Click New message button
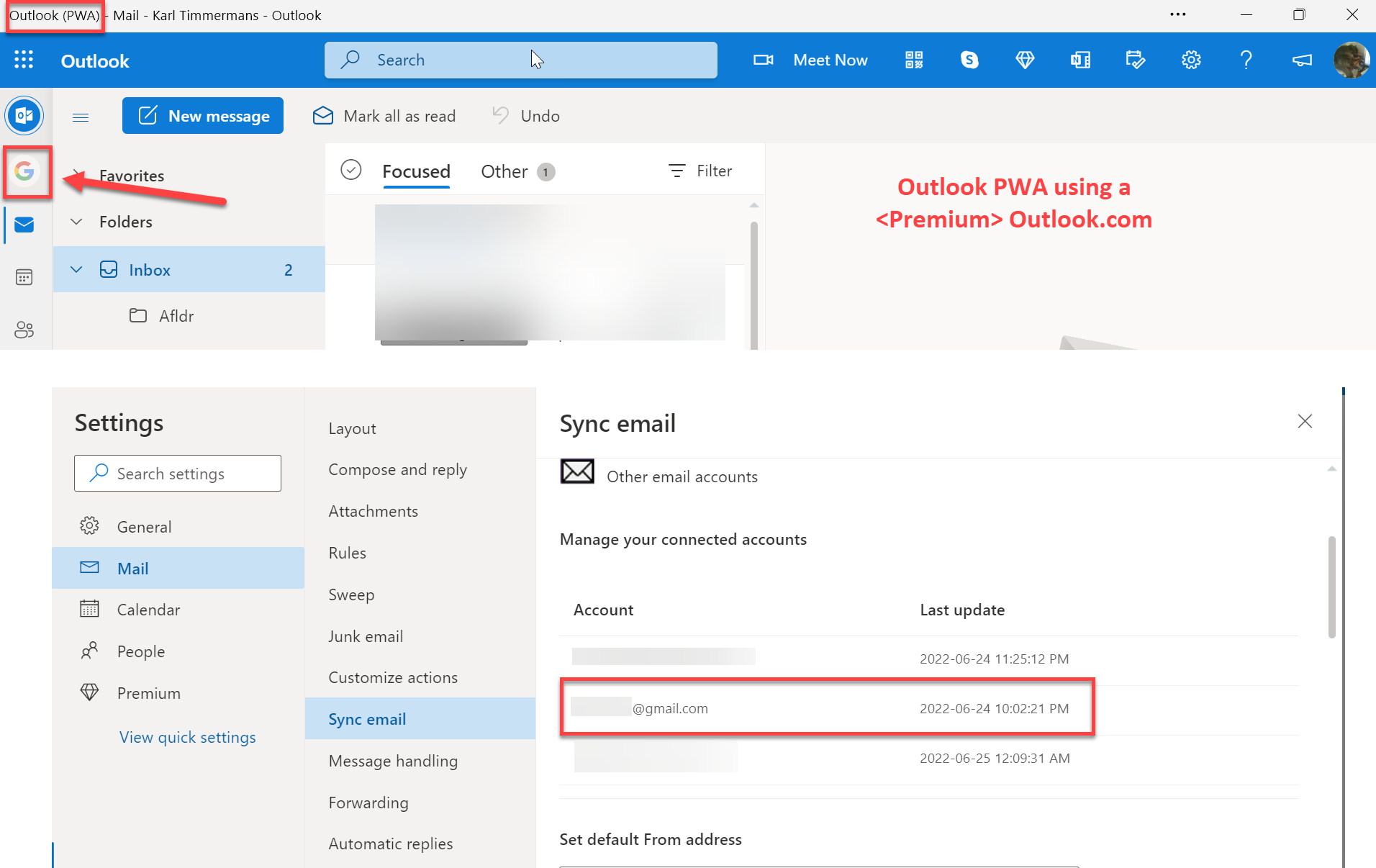Screen dimensions: 1376x868 (x=203, y=116)
